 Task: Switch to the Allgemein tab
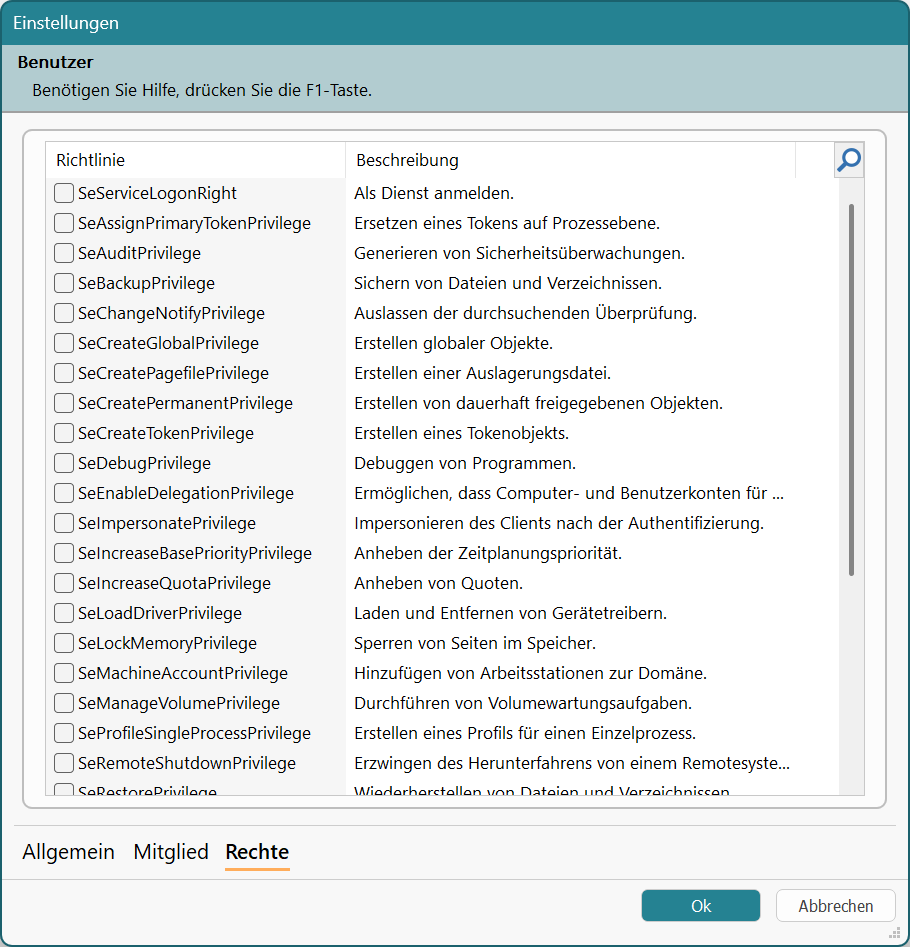(68, 852)
